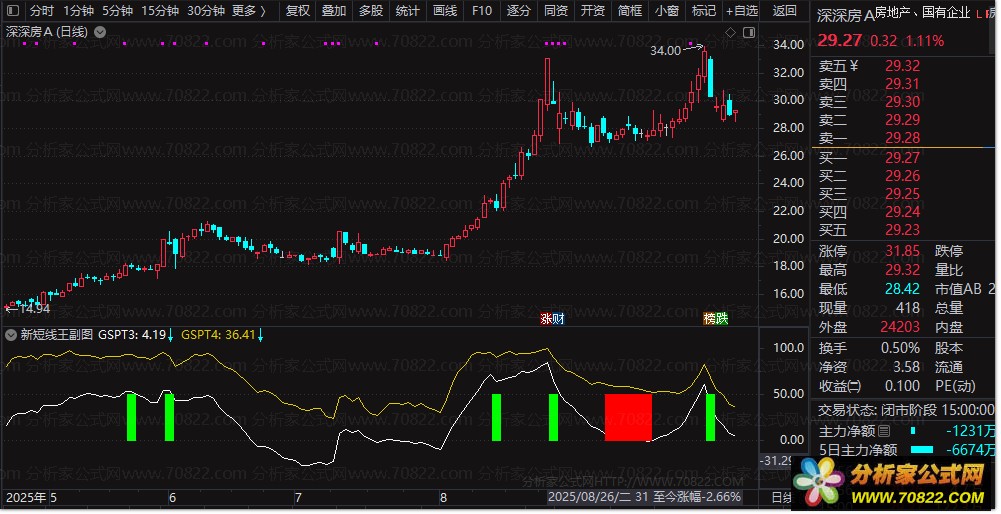This screenshot has height=514, width=1001.
Task: Switch to 15分钟 chart period
Action: pos(160,10)
